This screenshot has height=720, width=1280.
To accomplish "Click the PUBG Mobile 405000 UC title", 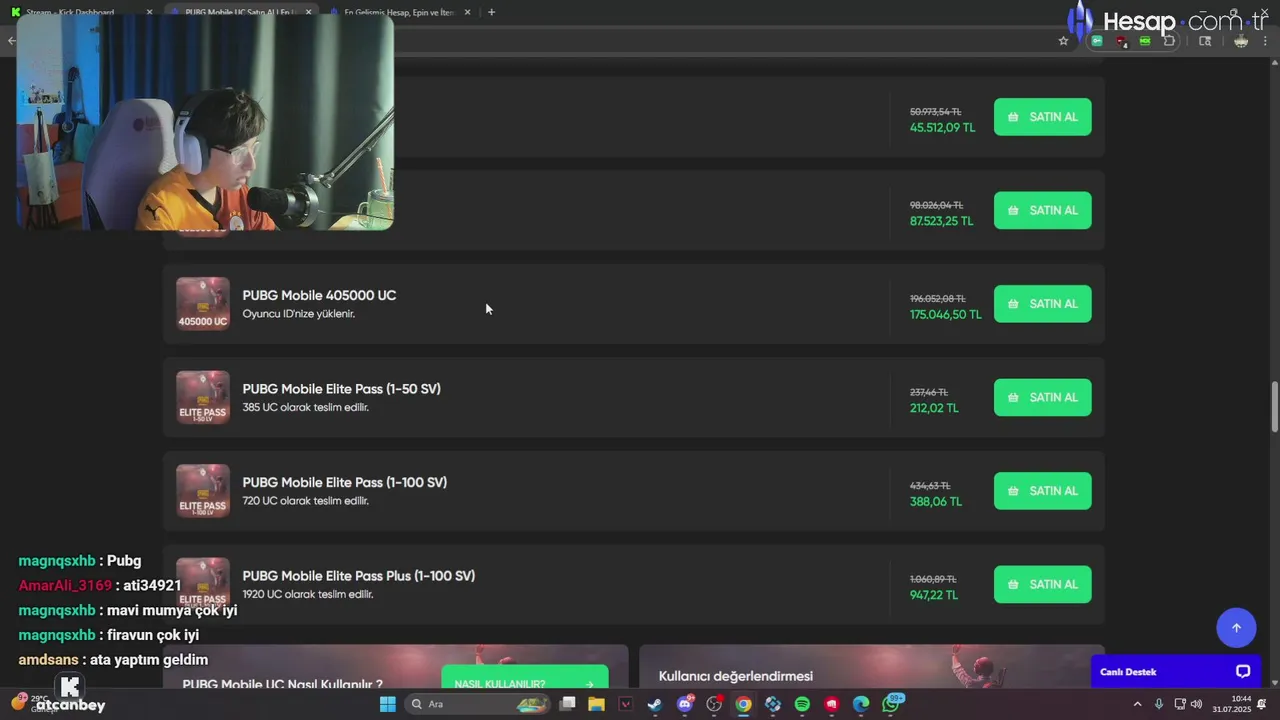I will (x=319, y=295).
